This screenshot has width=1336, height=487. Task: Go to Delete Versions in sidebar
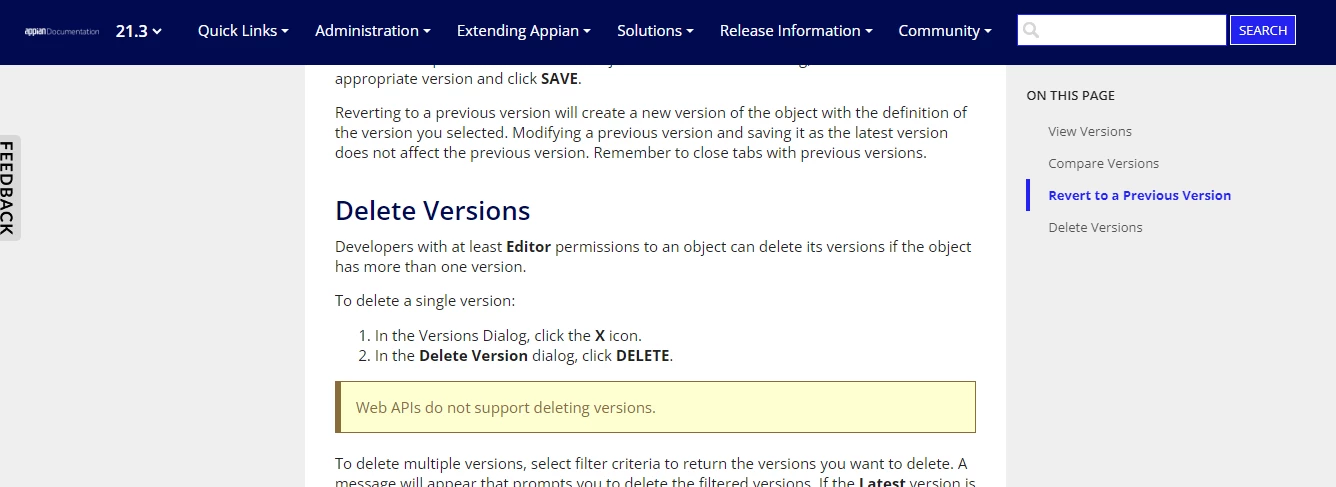(x=1095, y=227)
